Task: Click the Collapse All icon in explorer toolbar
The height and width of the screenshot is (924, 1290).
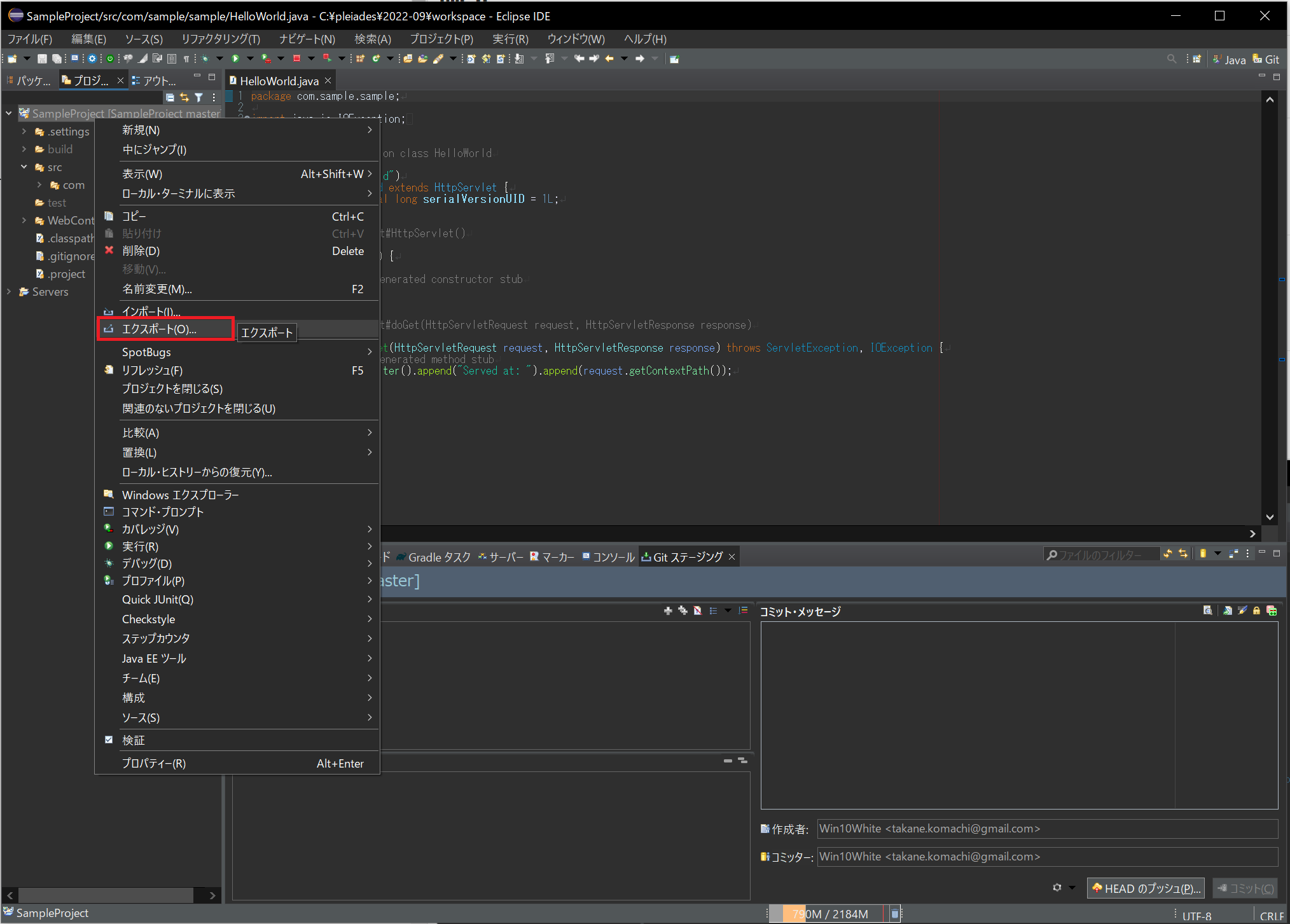Action: (170, 97)
